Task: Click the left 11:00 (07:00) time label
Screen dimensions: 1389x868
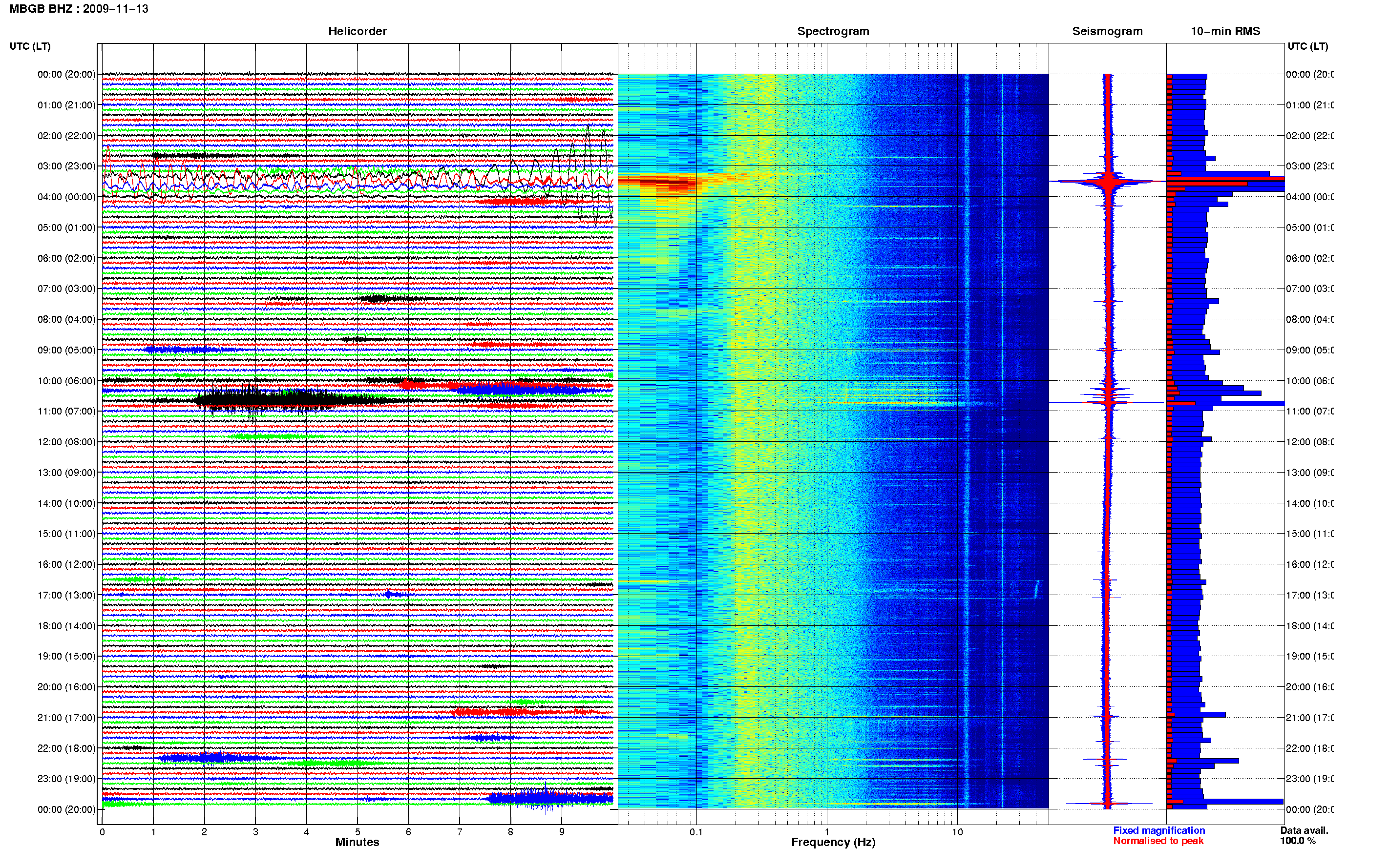Action: [x=66, y=411]
